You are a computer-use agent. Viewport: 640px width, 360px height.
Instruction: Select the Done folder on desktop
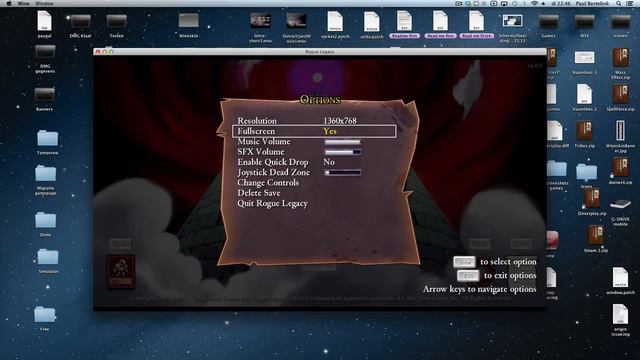point(45,220)
